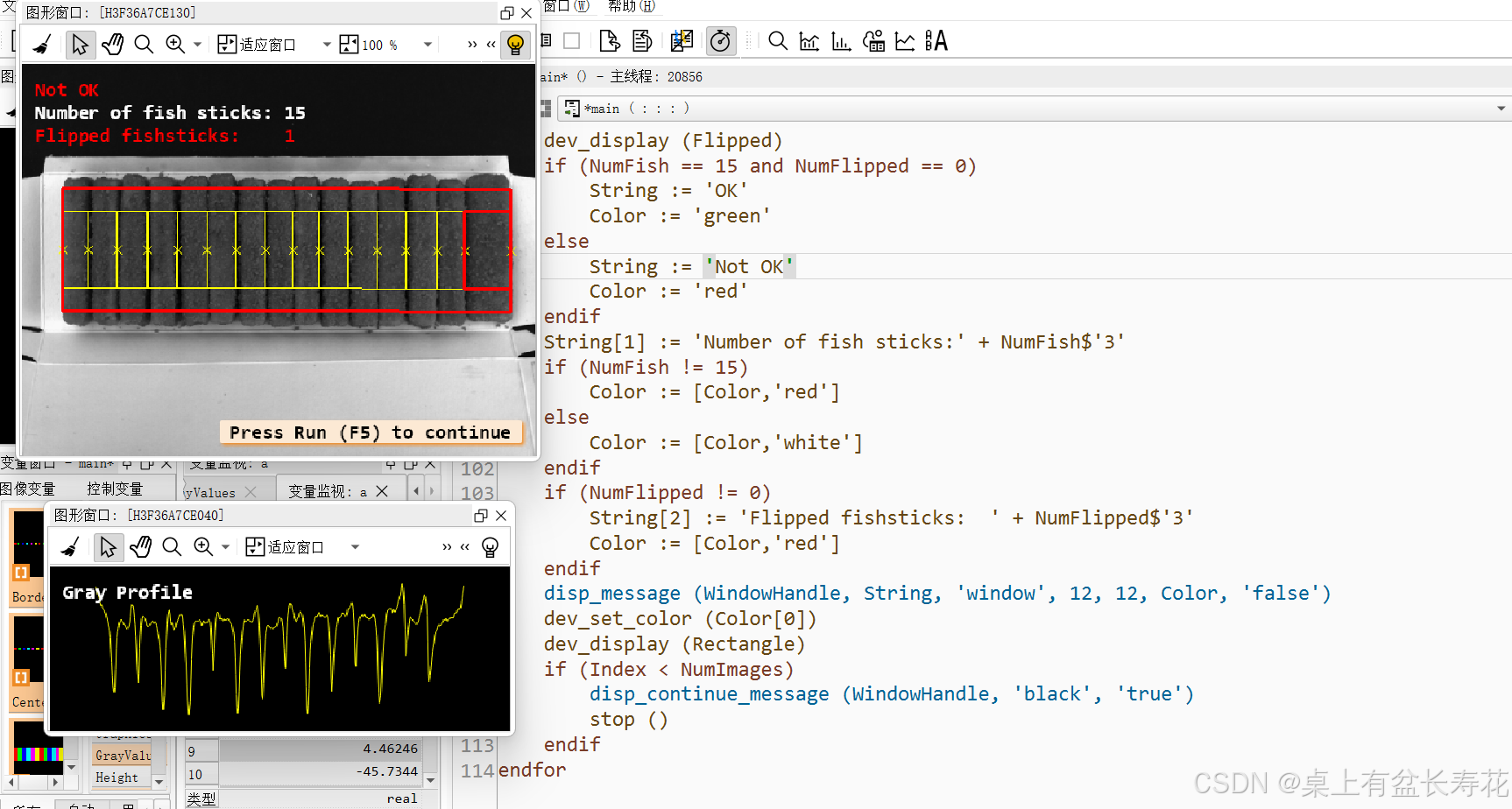Click the breakpoint document icon with blue mark

[682, 41]
